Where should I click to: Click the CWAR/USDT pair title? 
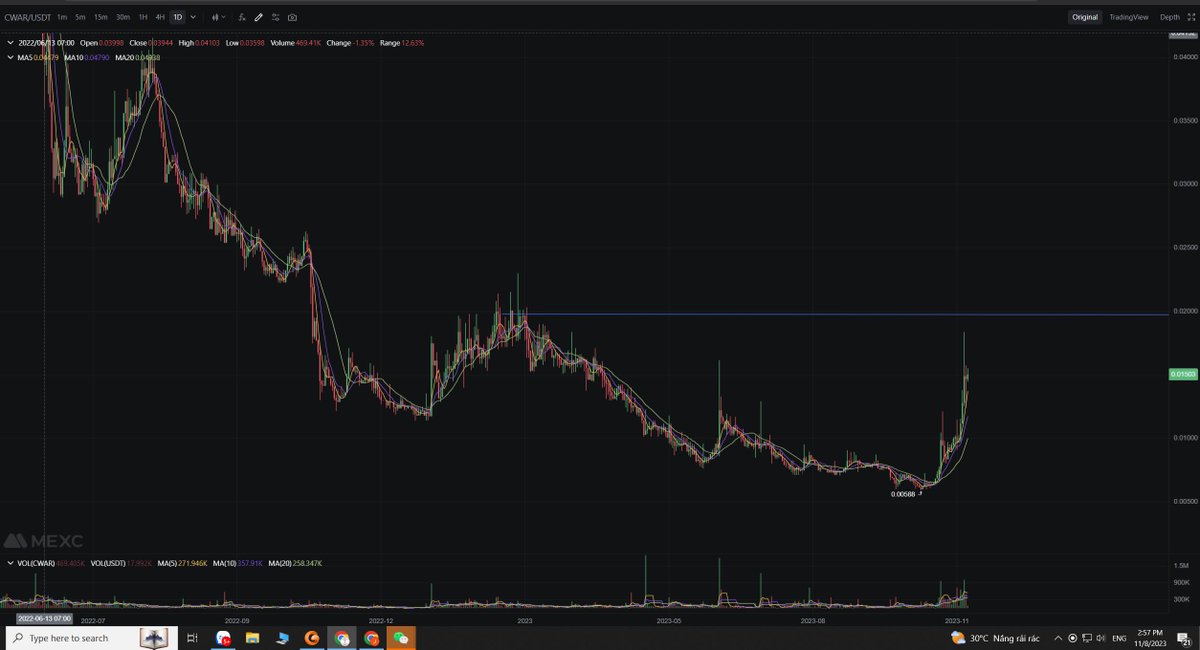27,17
